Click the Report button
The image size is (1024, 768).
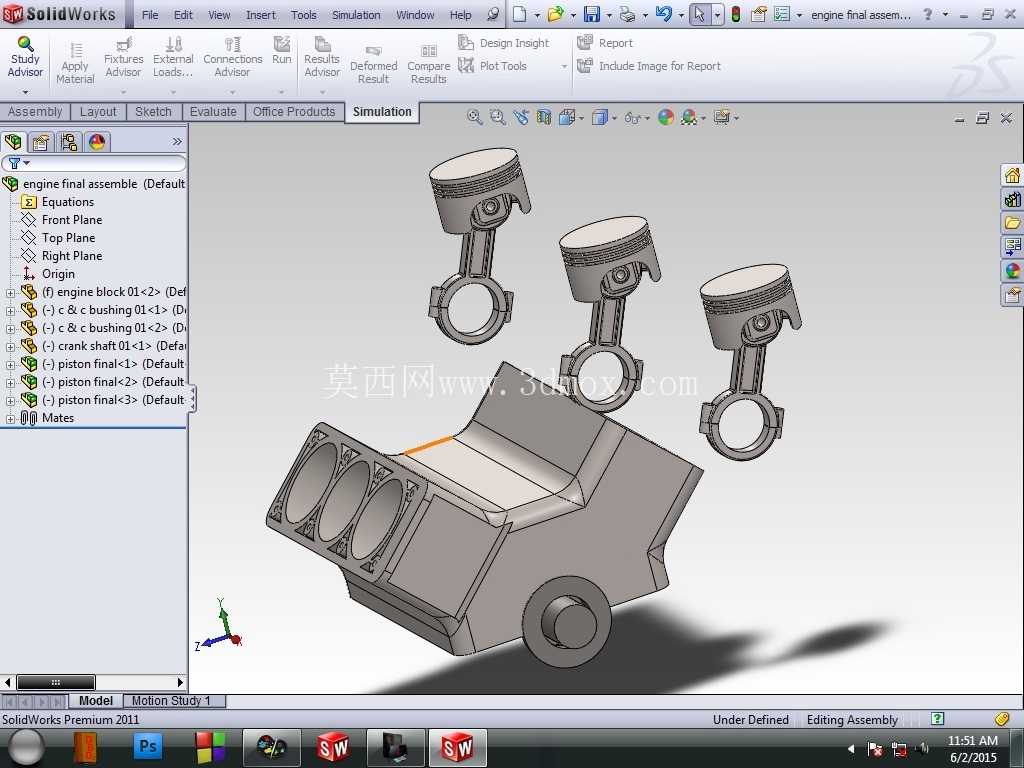(605, 43)
